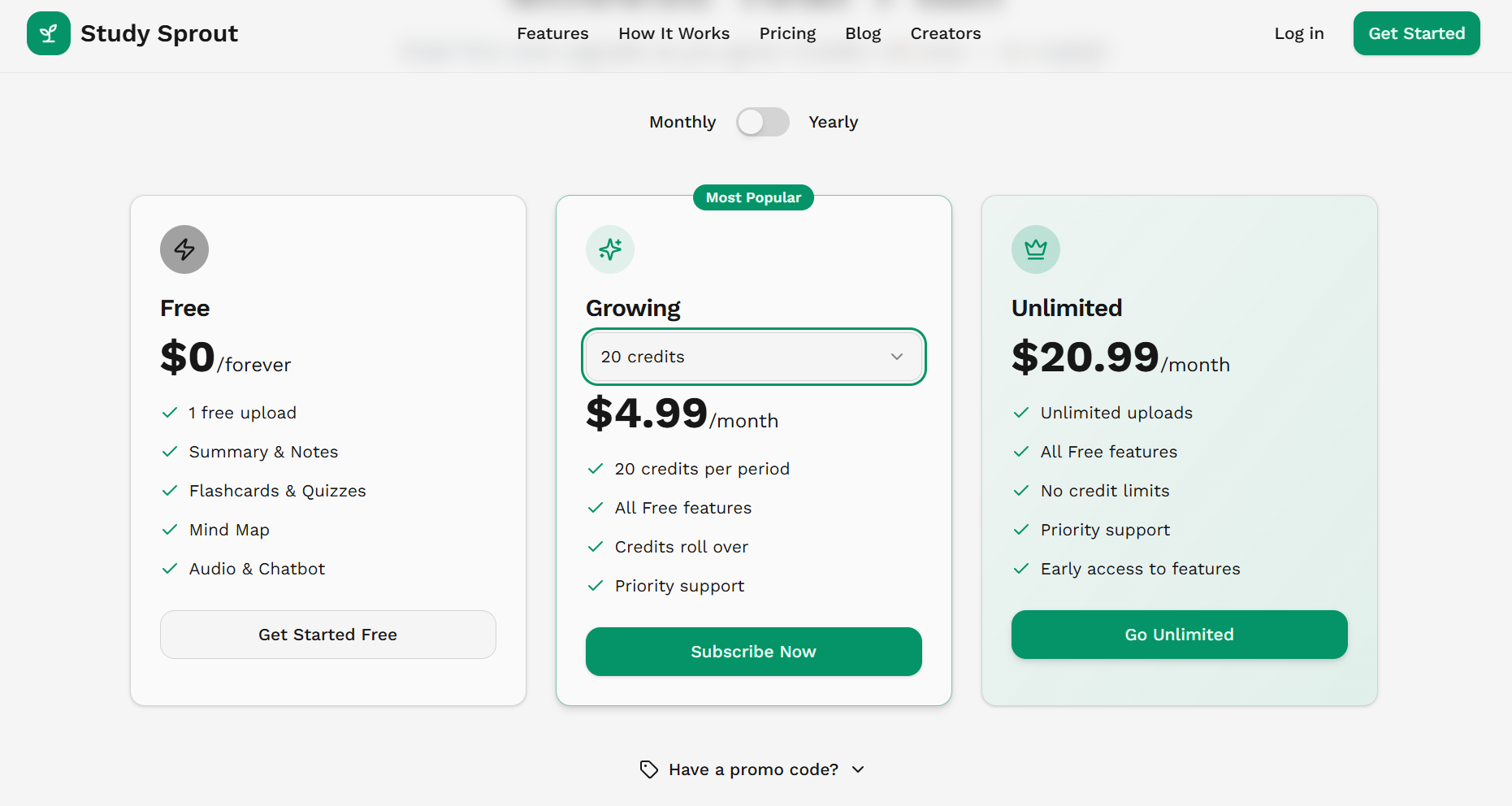Open the Pricing menu item

tap(786, 33)
